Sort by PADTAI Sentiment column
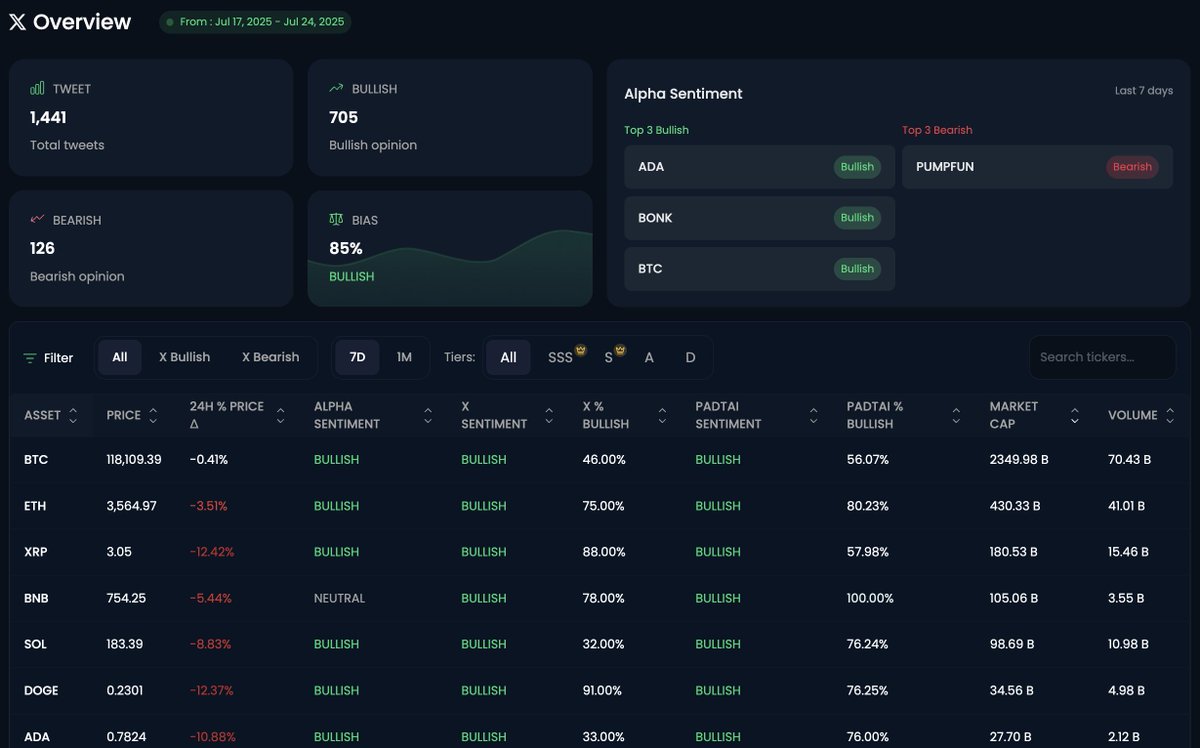 [814, 415]
